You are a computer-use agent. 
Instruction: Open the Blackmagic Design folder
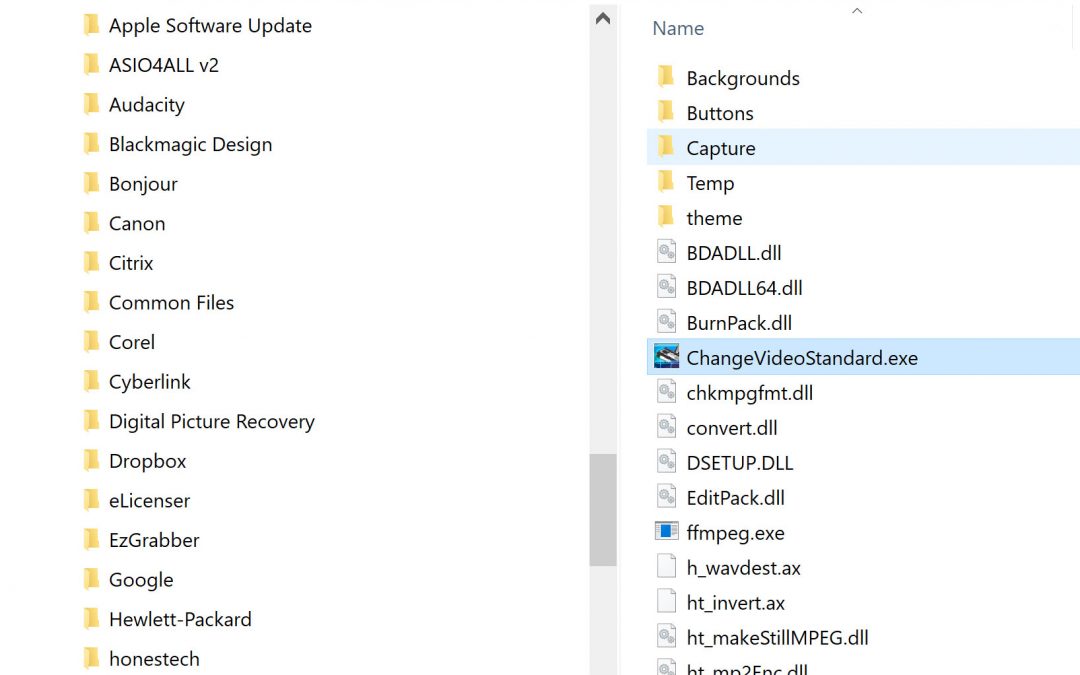(190, 145)
